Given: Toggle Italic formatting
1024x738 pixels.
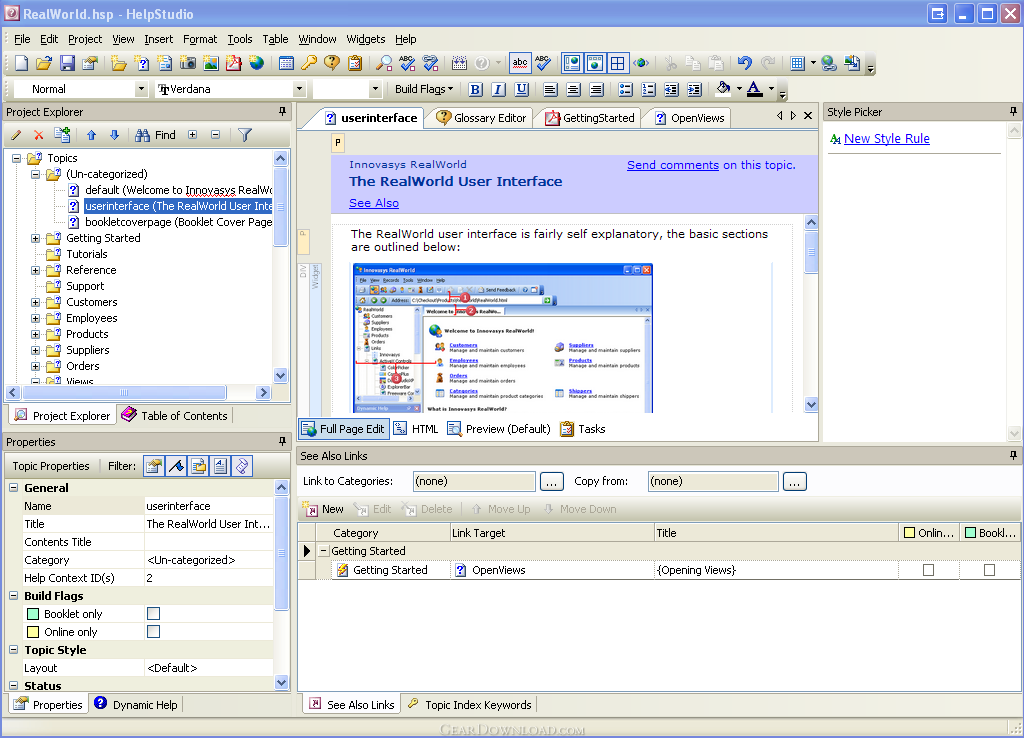Looking at the screenshot, I should pos(498,89).
